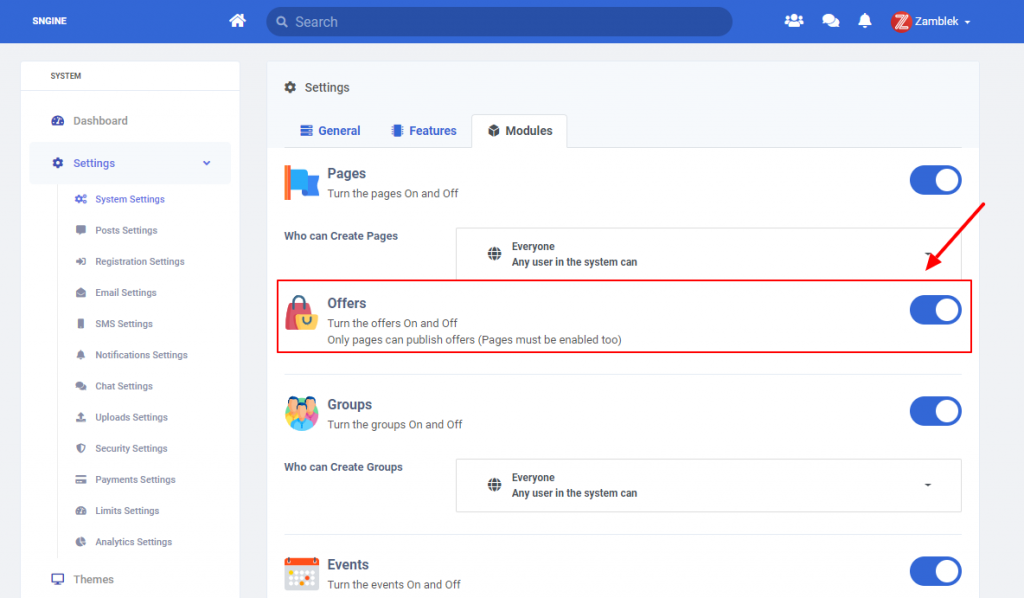Open the Who can Create Groups dropdown
The height and width of the screenshot is (598, 1024).
point(709,485)
